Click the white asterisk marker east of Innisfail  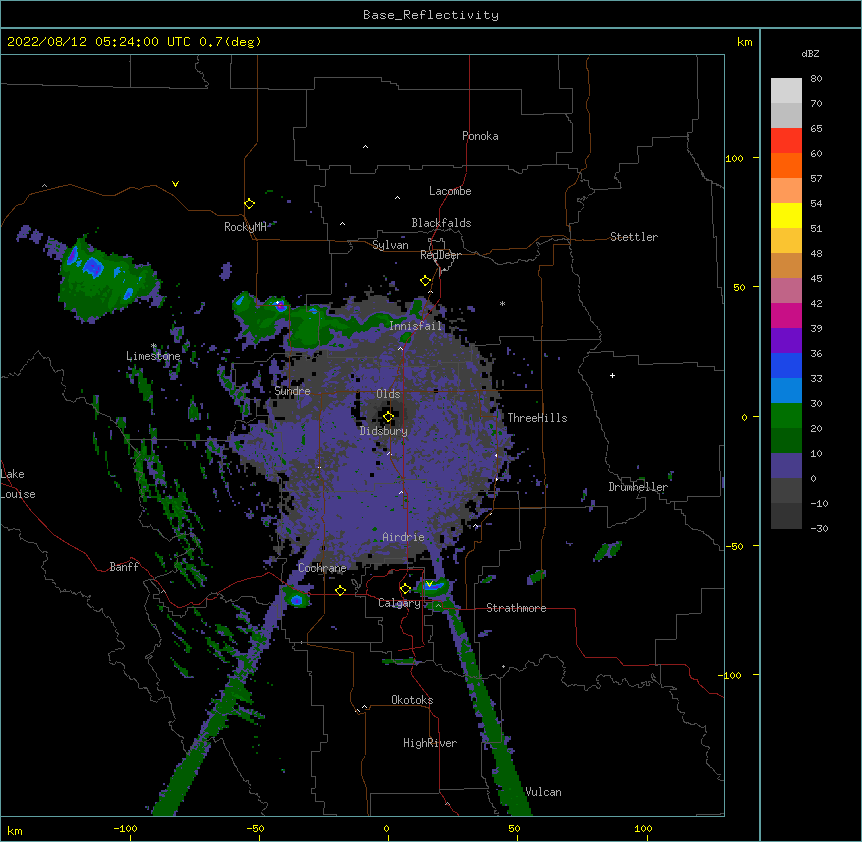[x=502, y=303]
